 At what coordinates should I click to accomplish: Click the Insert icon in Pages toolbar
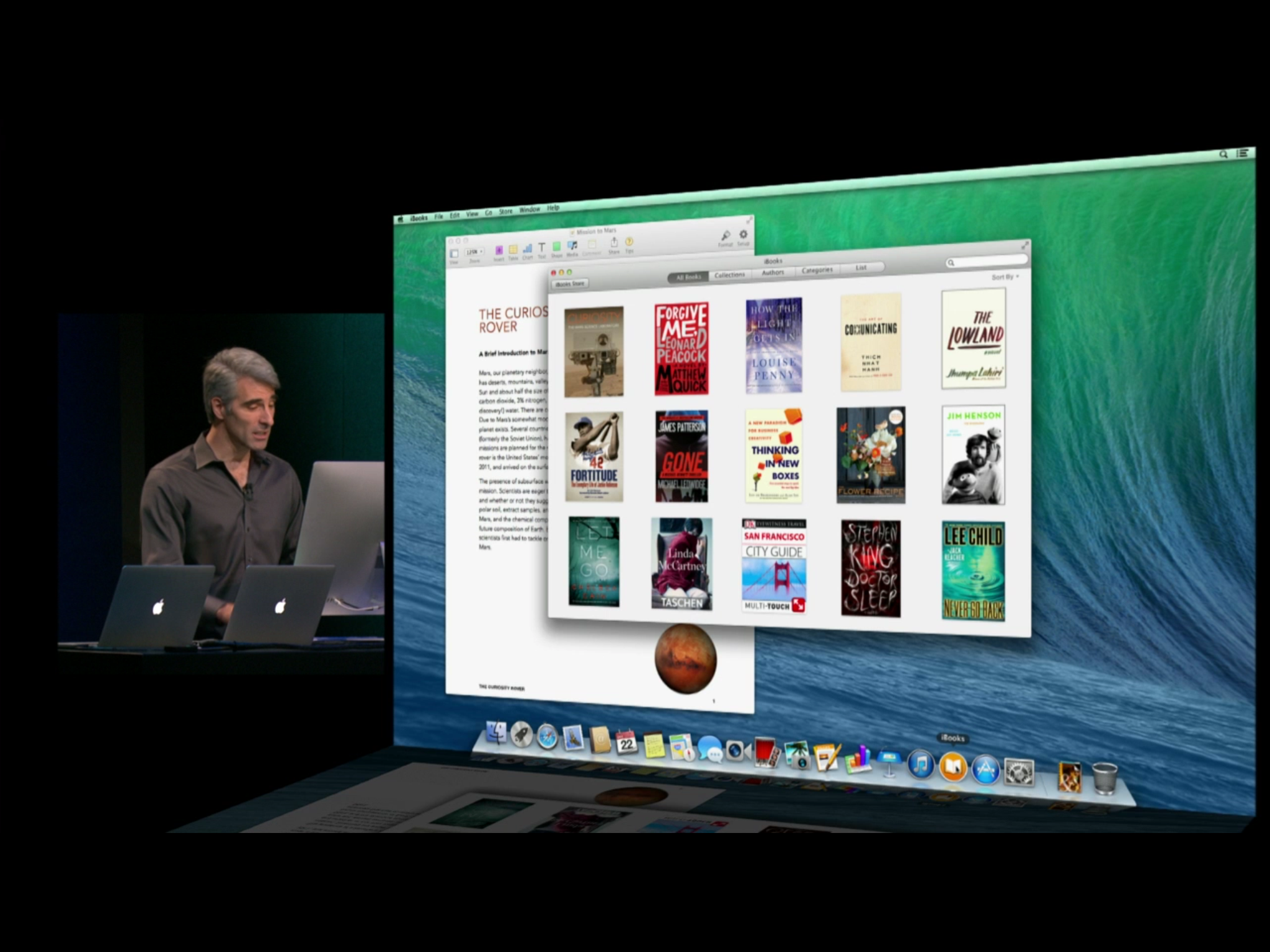coord(499,250)
